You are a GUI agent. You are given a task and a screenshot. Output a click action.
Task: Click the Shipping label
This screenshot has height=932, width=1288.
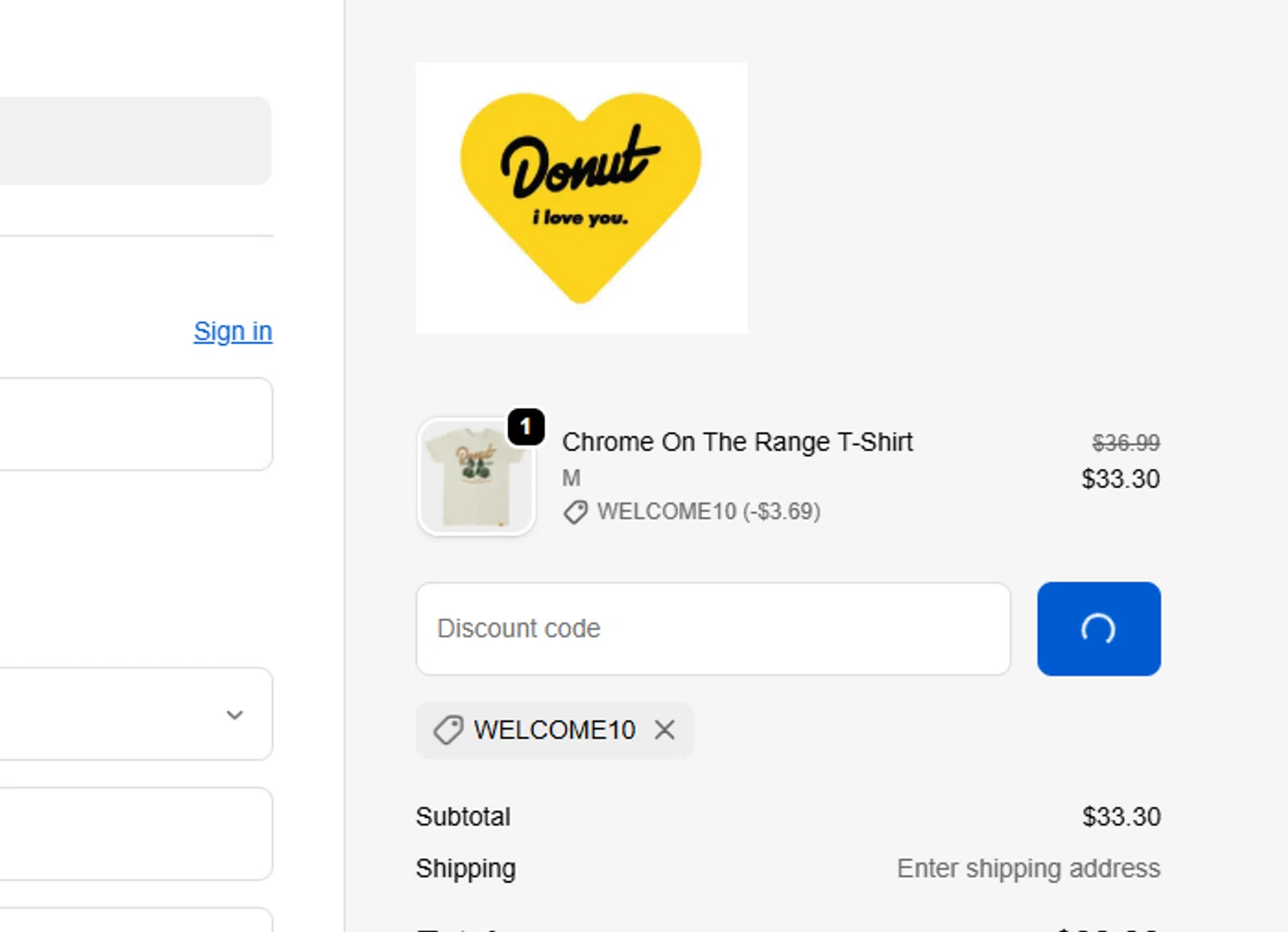tap(465, 868)
